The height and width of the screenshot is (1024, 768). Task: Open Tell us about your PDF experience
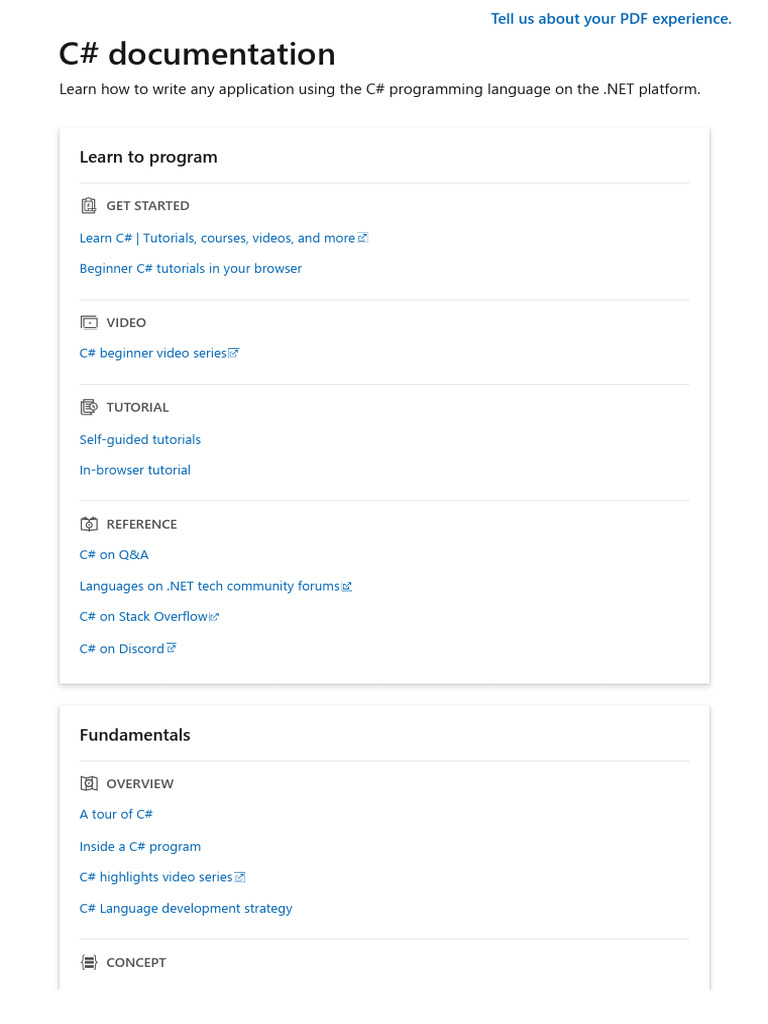611,19
